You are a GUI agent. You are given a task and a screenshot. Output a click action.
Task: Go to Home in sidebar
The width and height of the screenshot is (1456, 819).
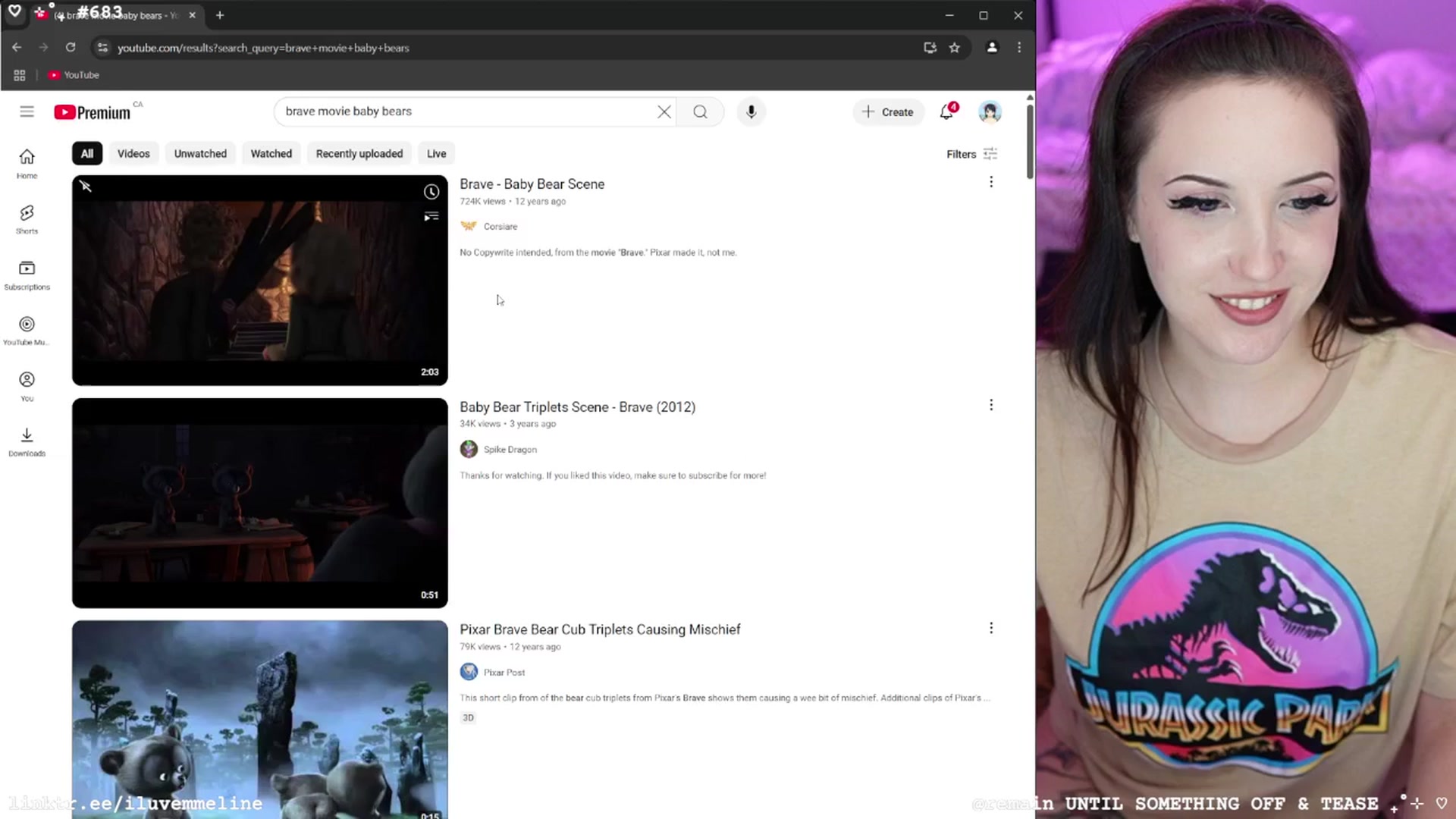[27, 164]
